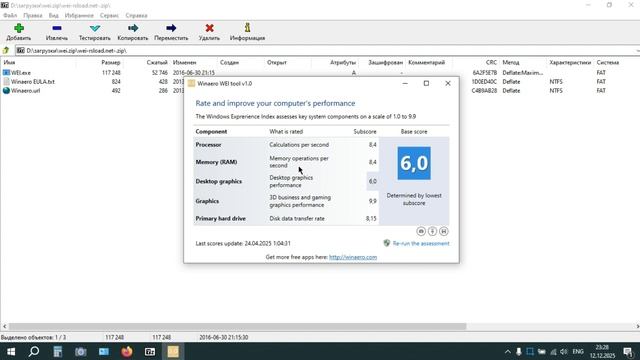Open the http://winaero.com link

pyautogui.click(x=353, y=257)
